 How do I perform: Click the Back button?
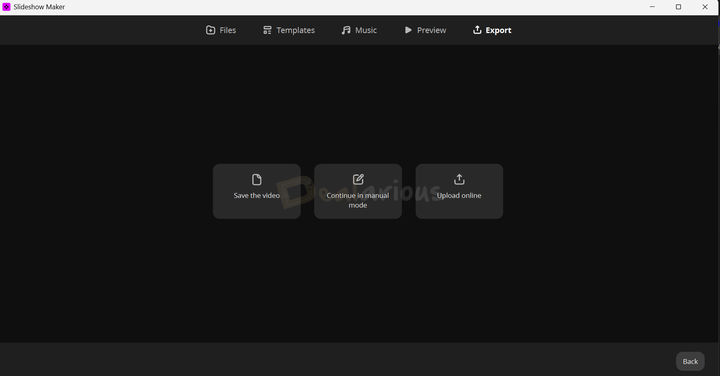[x=690, y=361]
